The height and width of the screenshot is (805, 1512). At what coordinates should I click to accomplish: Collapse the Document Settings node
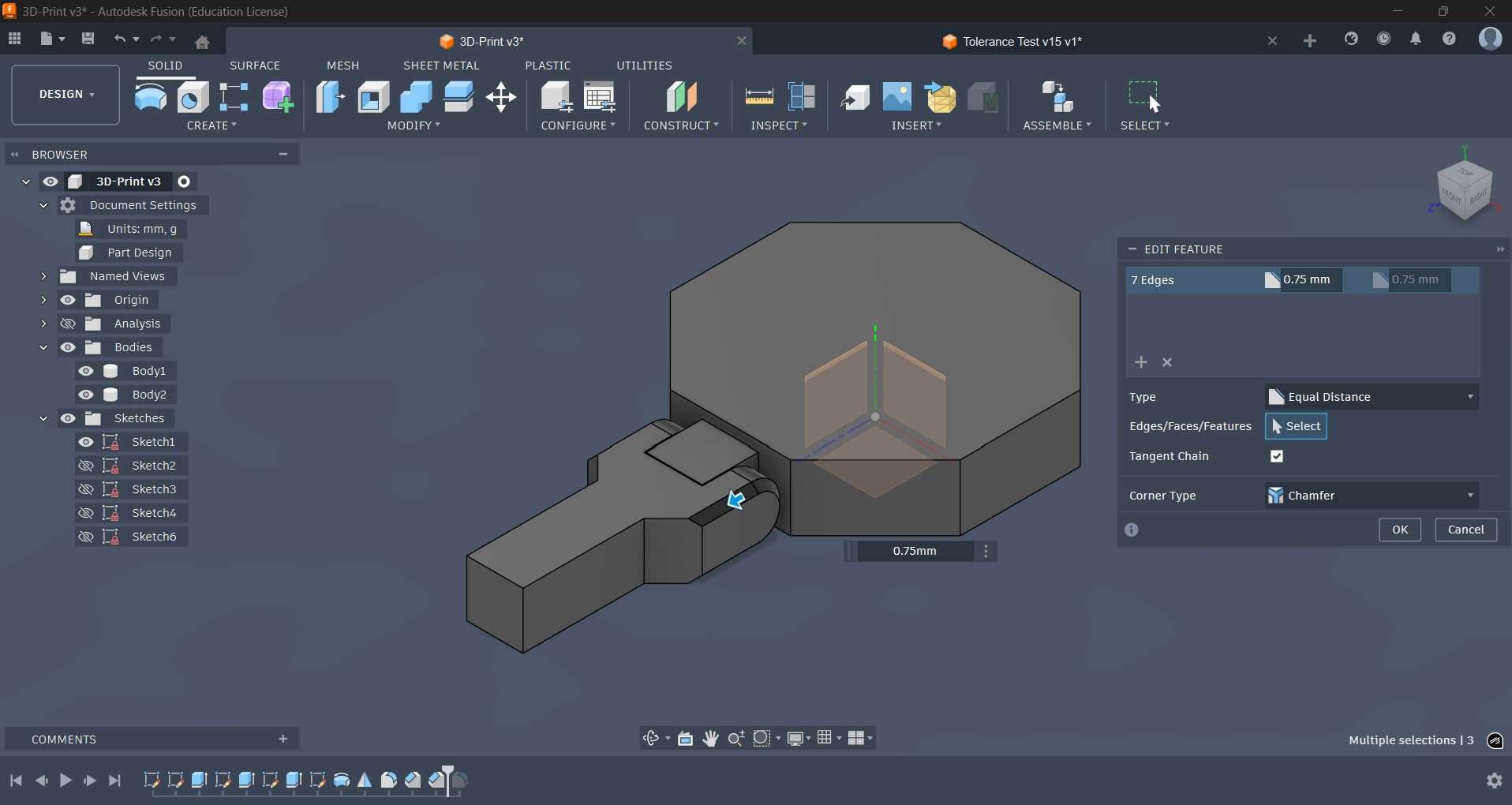pos(43,205)
